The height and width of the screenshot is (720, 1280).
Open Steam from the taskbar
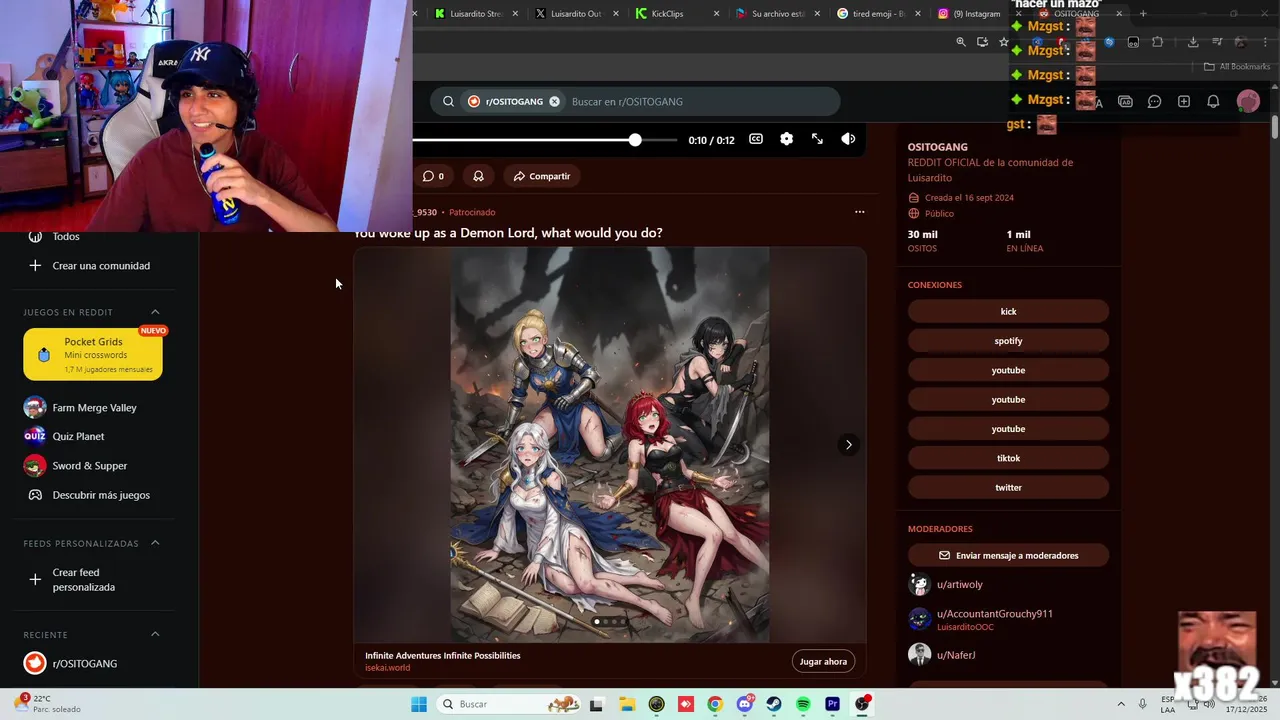pyautogui.click(x=774, y=704)
